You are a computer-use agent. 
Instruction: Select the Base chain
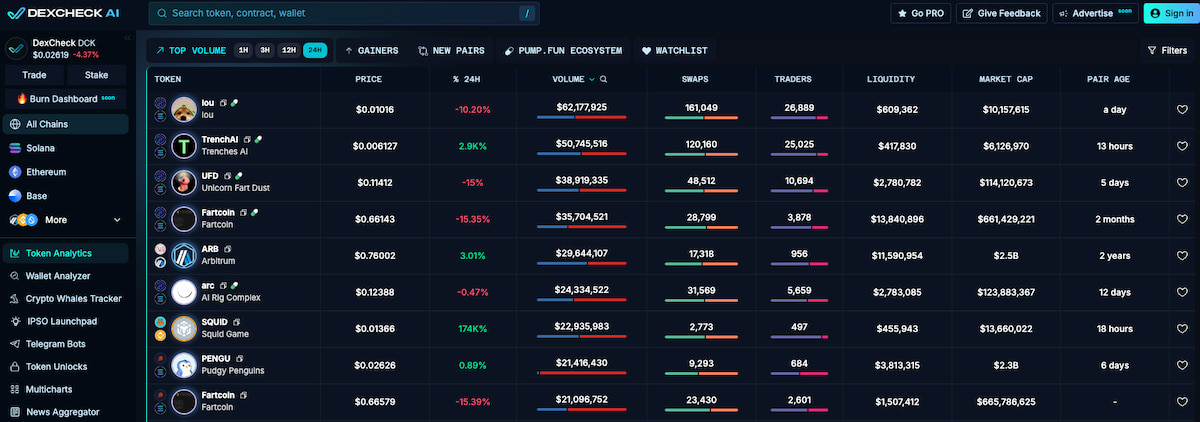click(x=66, y=196)
